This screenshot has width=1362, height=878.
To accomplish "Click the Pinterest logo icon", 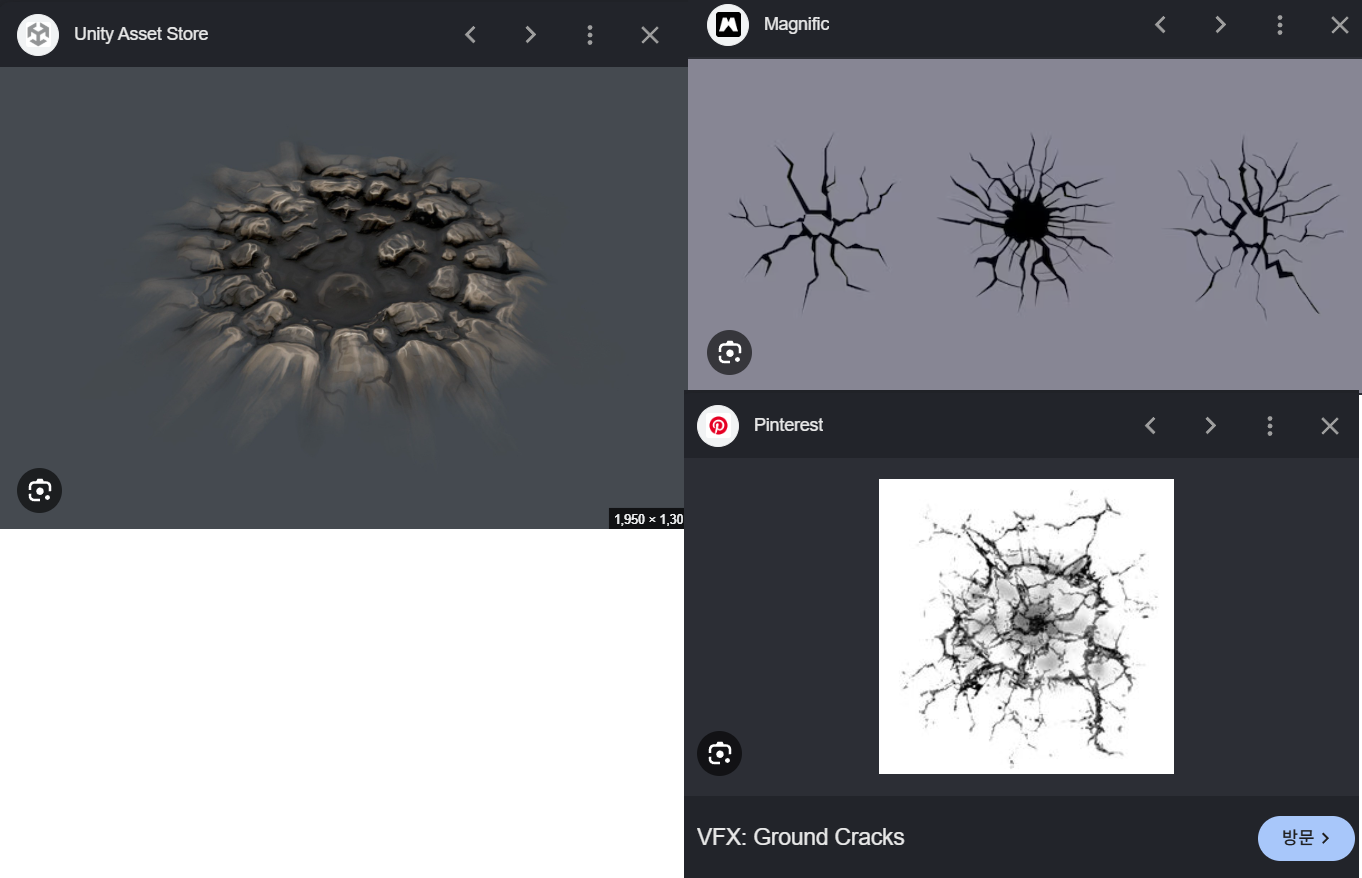I will click(718, 426).
